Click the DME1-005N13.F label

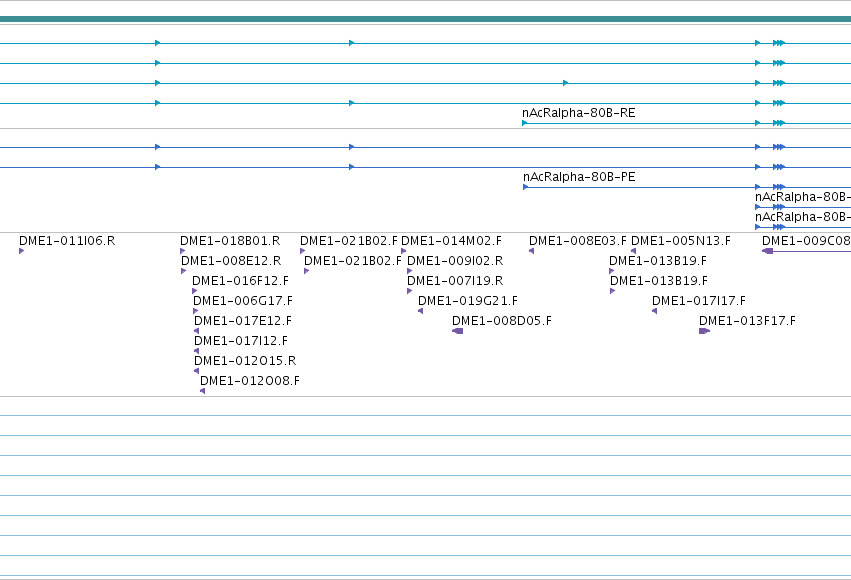coord(681,241)
